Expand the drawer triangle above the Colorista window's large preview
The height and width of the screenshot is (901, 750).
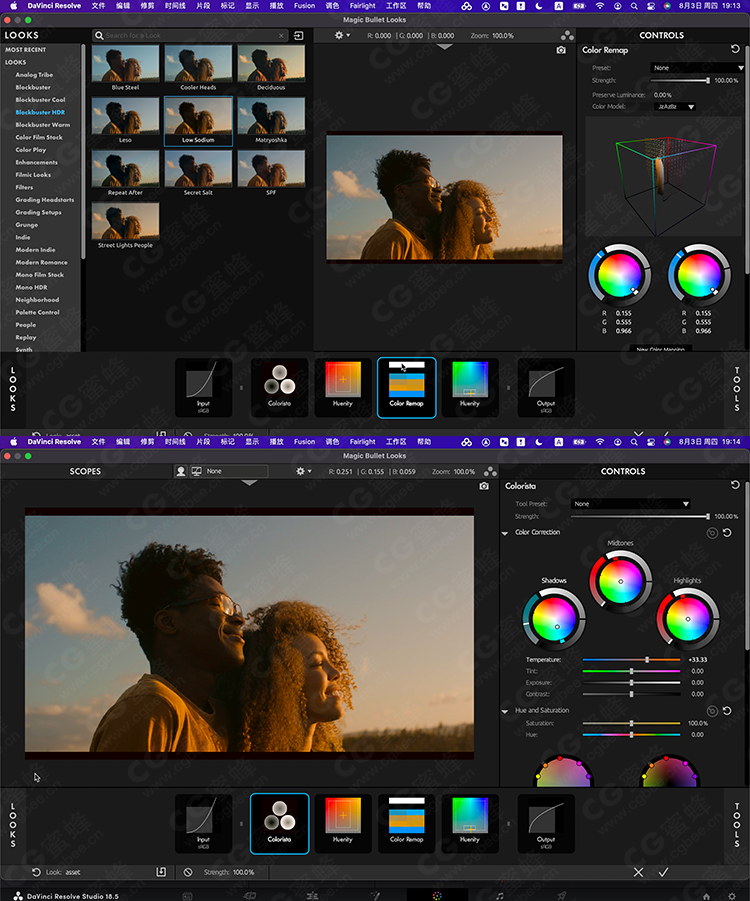point(249,483)
